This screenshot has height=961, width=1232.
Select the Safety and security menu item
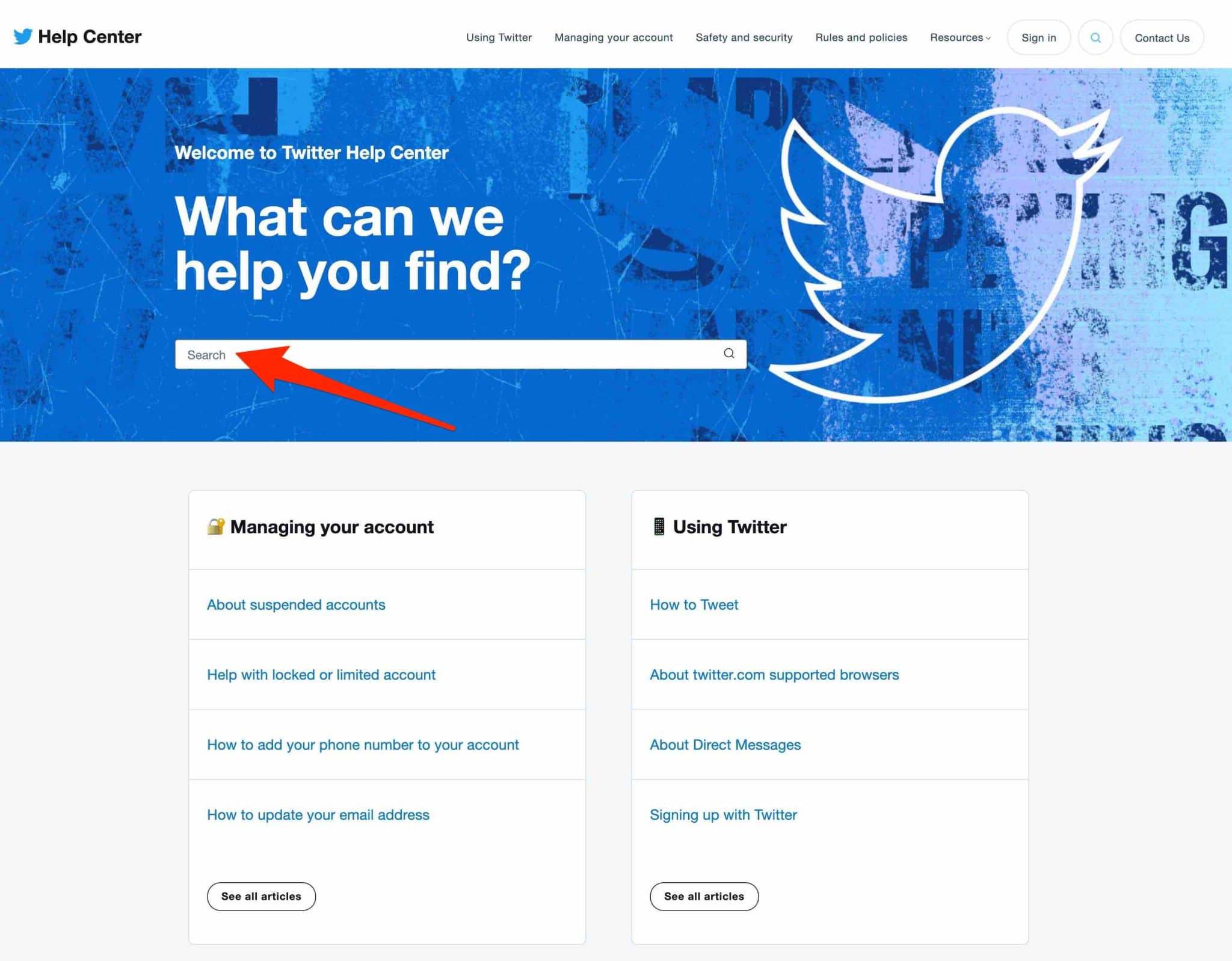[745, 37]
